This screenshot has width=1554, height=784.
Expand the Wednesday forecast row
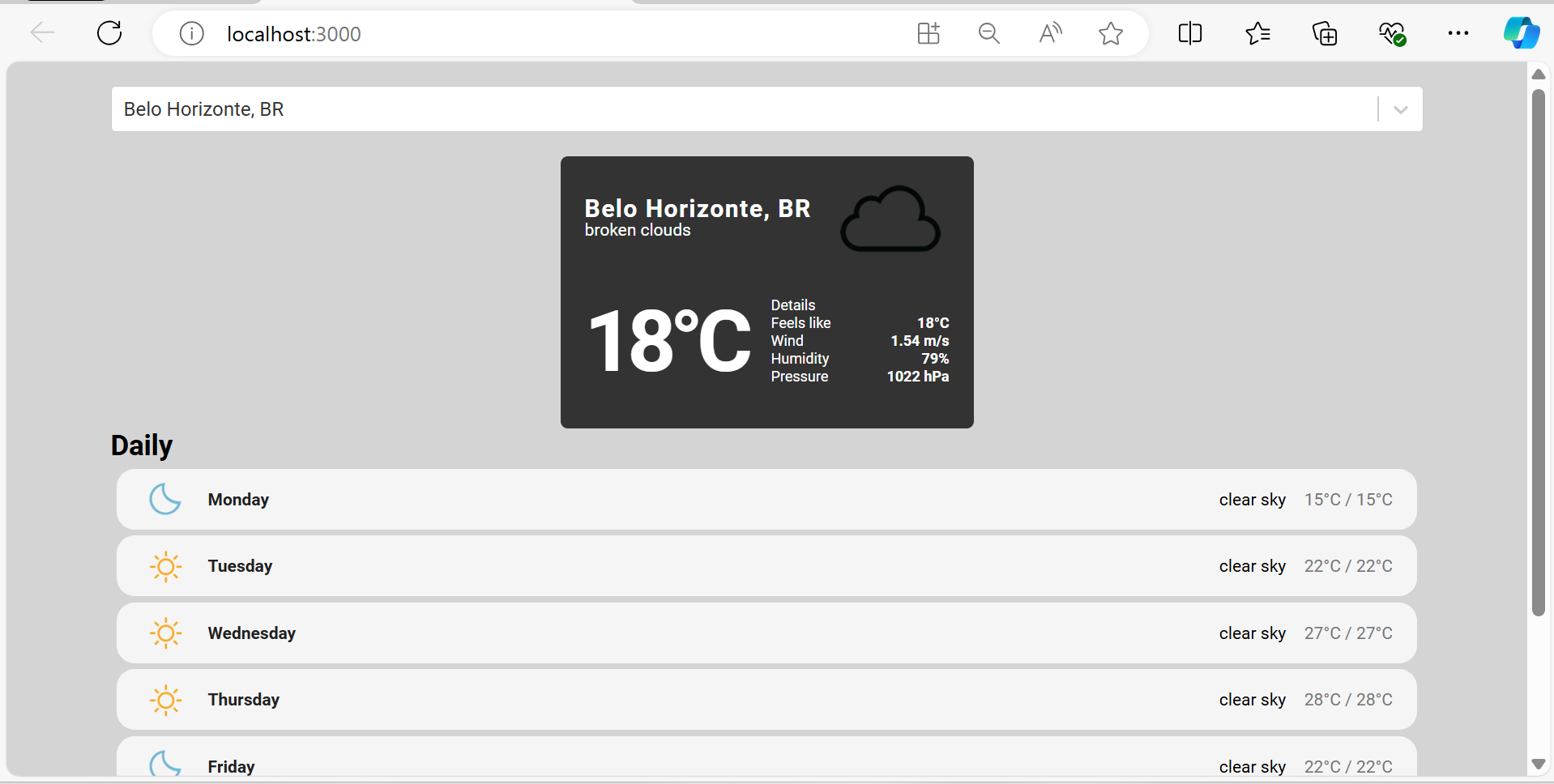pos(766,633)
